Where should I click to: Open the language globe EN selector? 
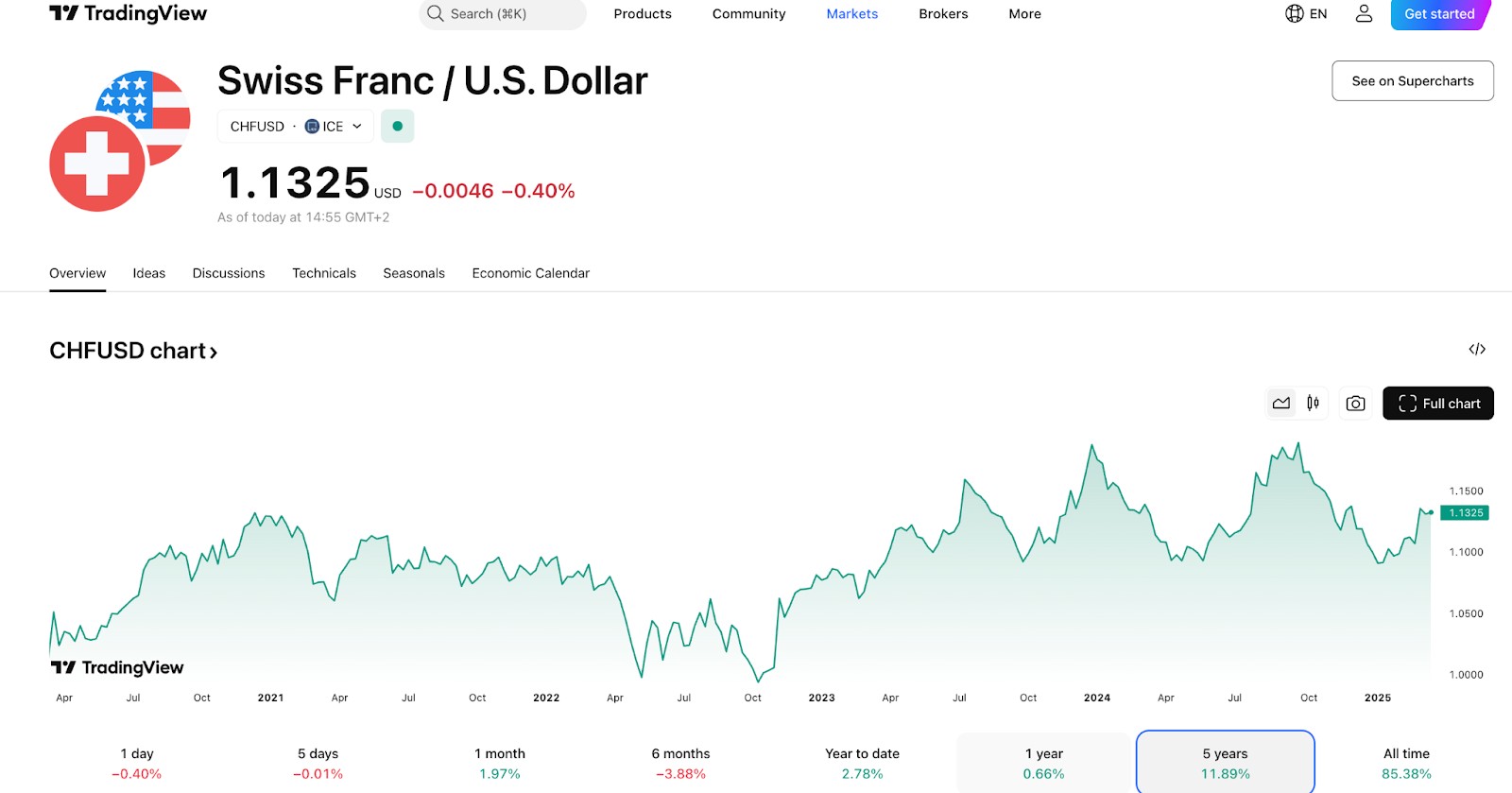click(1306, 13)
